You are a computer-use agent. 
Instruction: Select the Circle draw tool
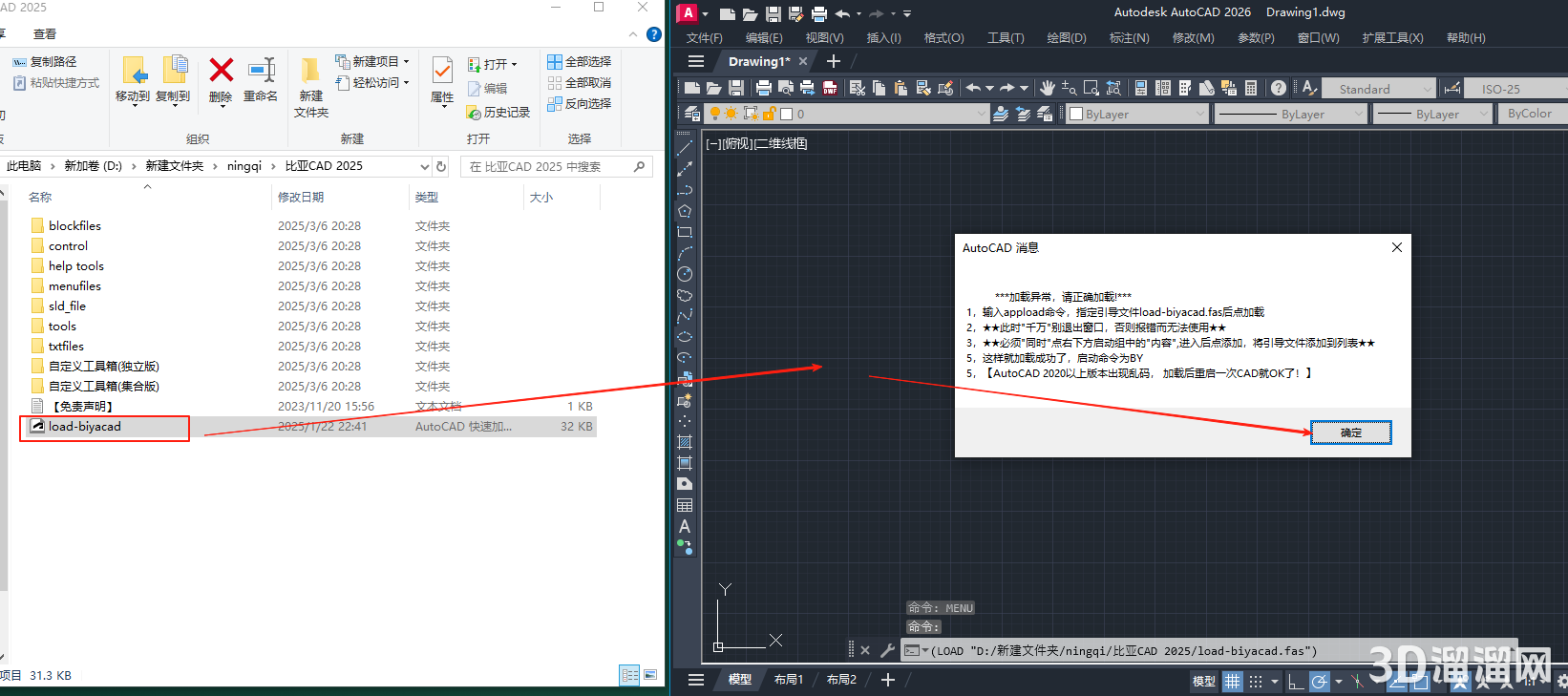click(685, 274)
